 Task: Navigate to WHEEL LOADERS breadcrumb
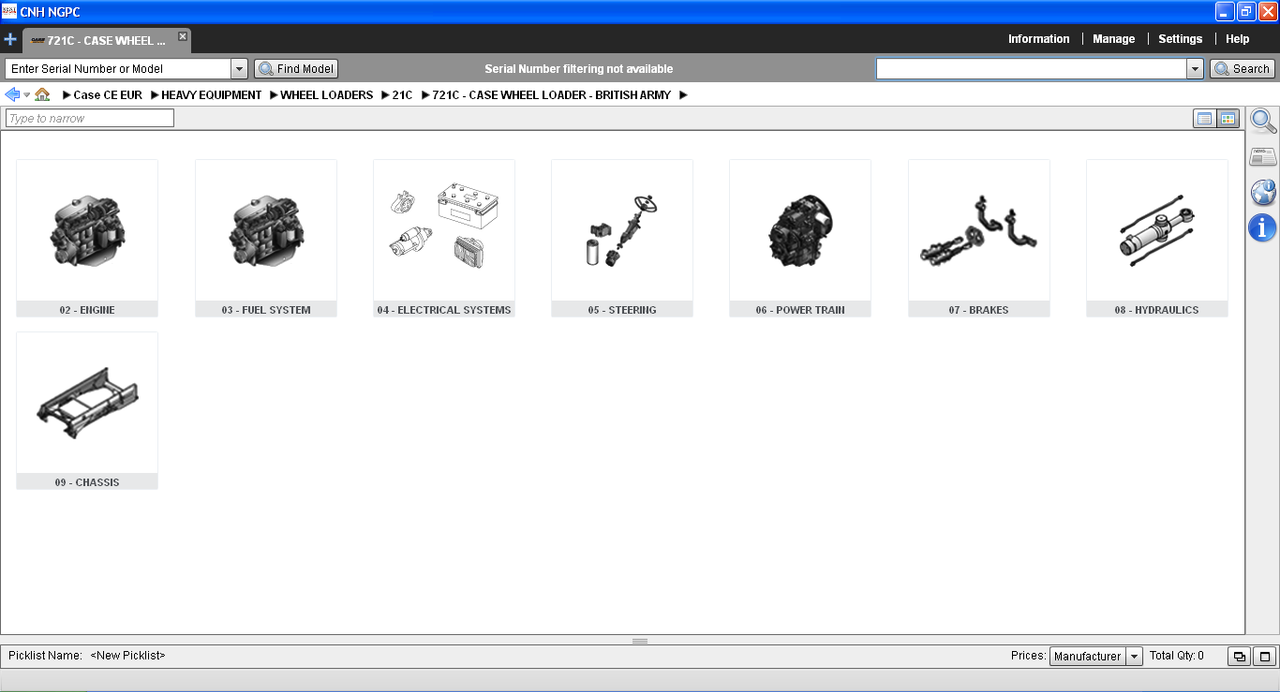click(326, 95)
